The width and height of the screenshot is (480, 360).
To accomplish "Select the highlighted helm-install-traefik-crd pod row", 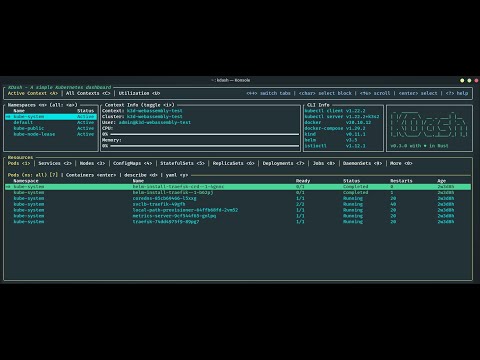I will [238, 187].
